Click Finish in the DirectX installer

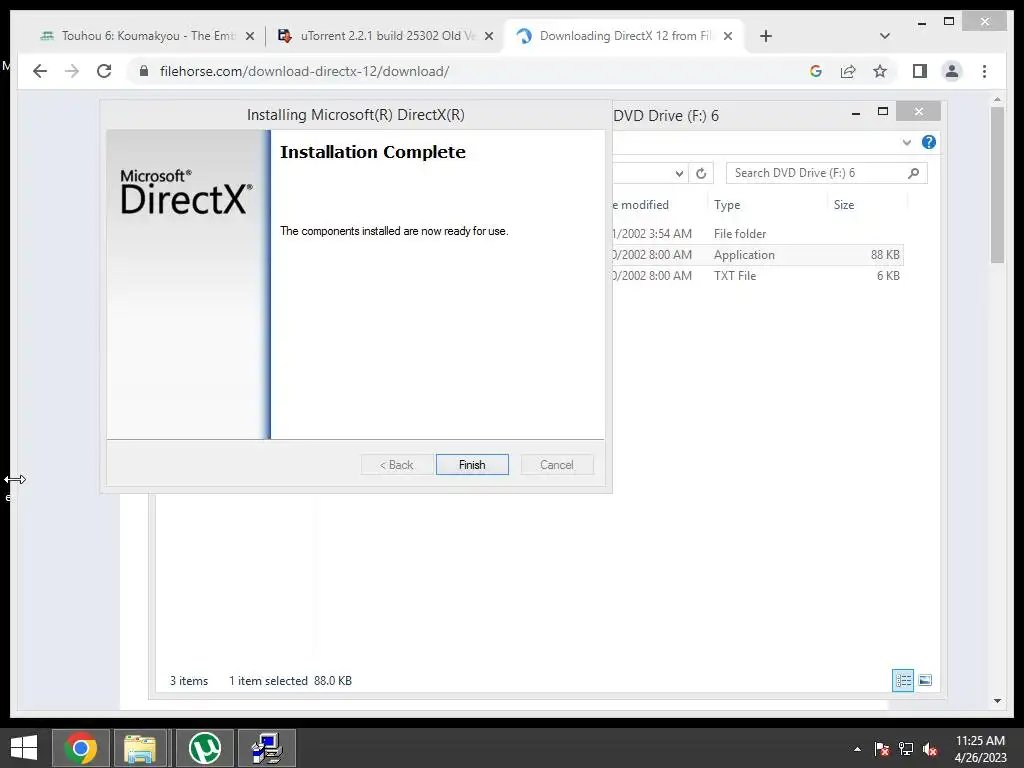472,464
